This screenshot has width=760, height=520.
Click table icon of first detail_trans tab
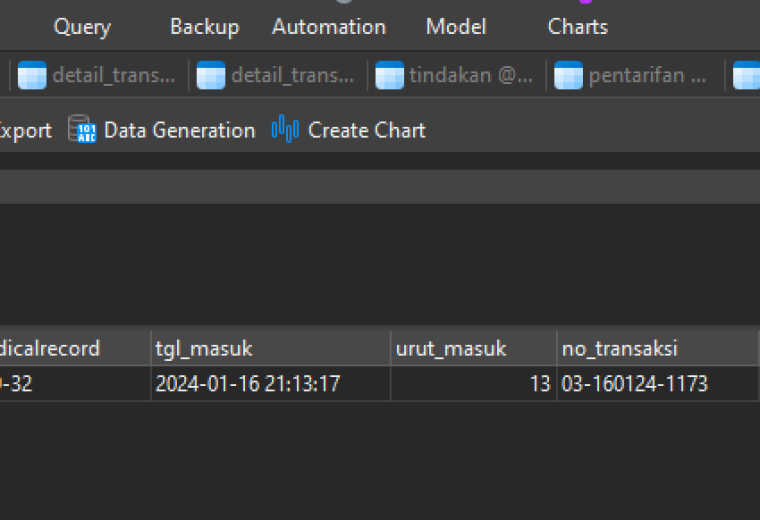pyautogui.click(x=32, y=75)
